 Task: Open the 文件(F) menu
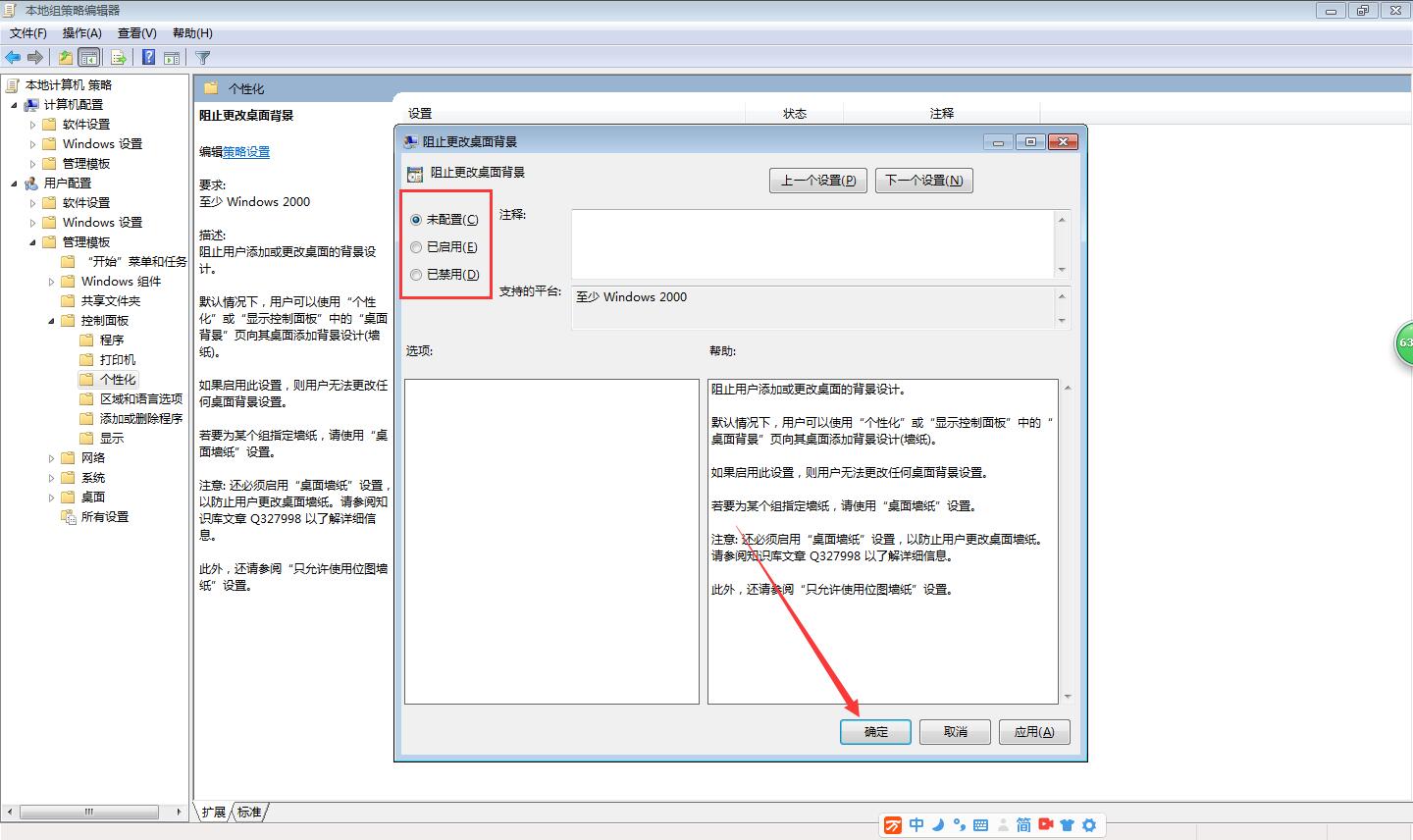28,33
